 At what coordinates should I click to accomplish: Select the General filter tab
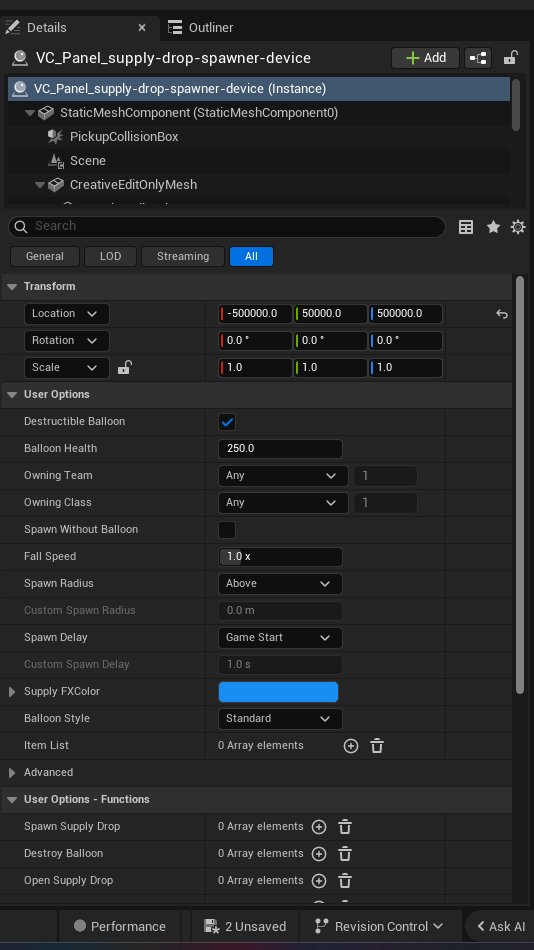(45, 256)
